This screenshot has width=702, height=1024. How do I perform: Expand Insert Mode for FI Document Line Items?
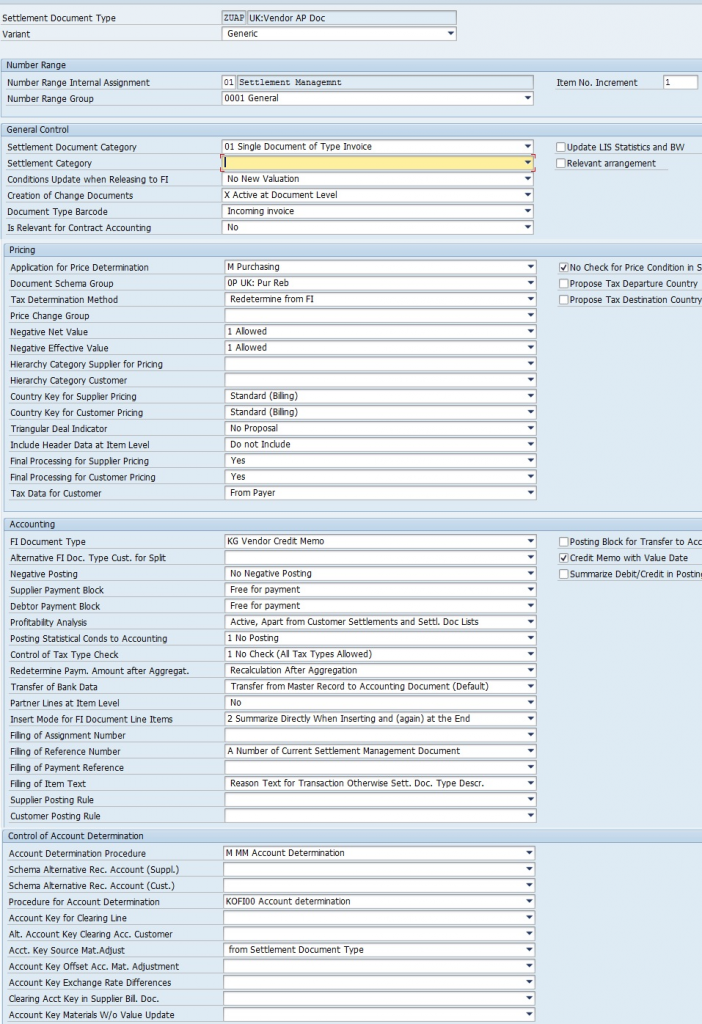click(x=380, y=718)
